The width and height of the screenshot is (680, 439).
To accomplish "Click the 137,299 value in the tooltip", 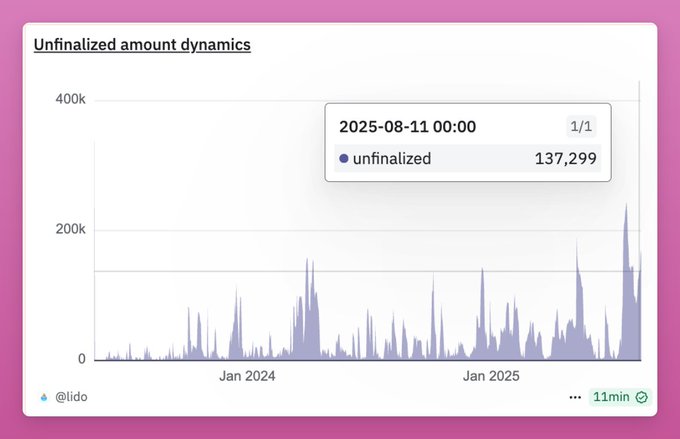I will [x=566, y=158].
